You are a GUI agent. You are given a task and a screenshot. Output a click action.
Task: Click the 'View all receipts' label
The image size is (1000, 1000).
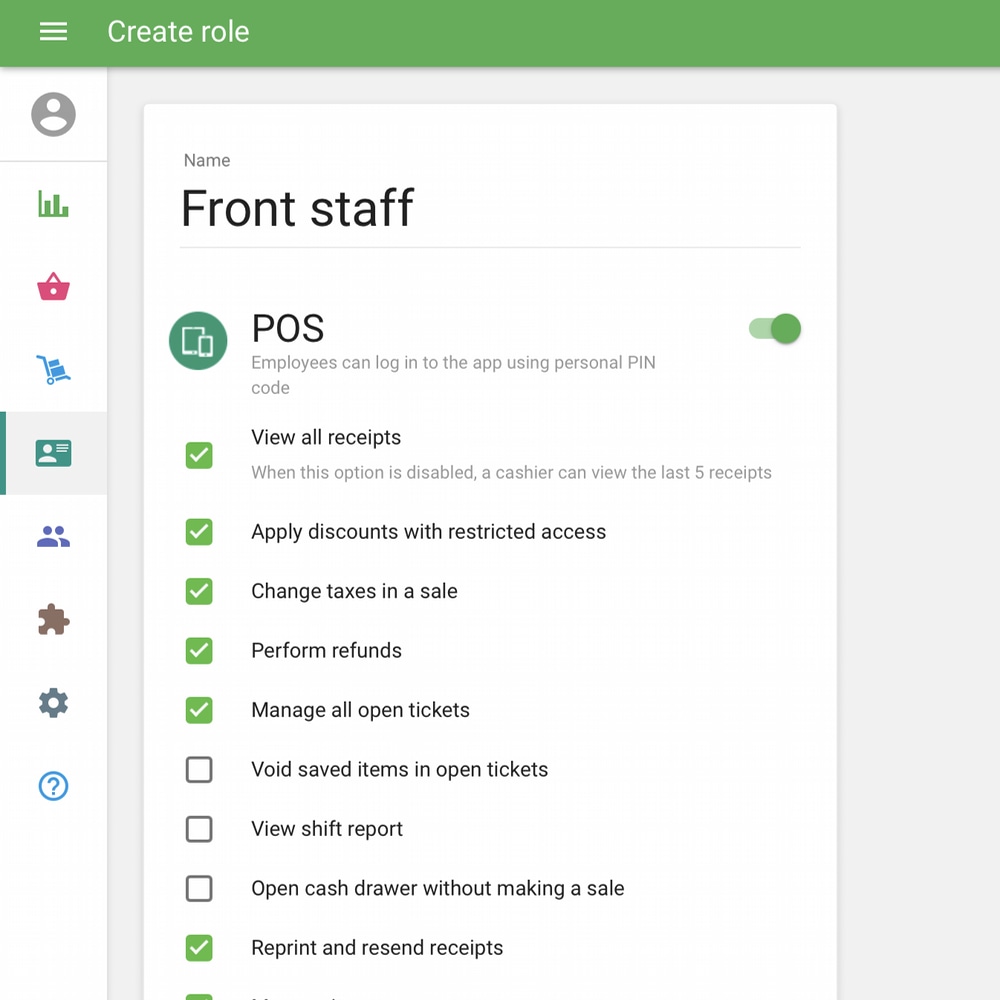pyautogui.click(x=326, y=438)
